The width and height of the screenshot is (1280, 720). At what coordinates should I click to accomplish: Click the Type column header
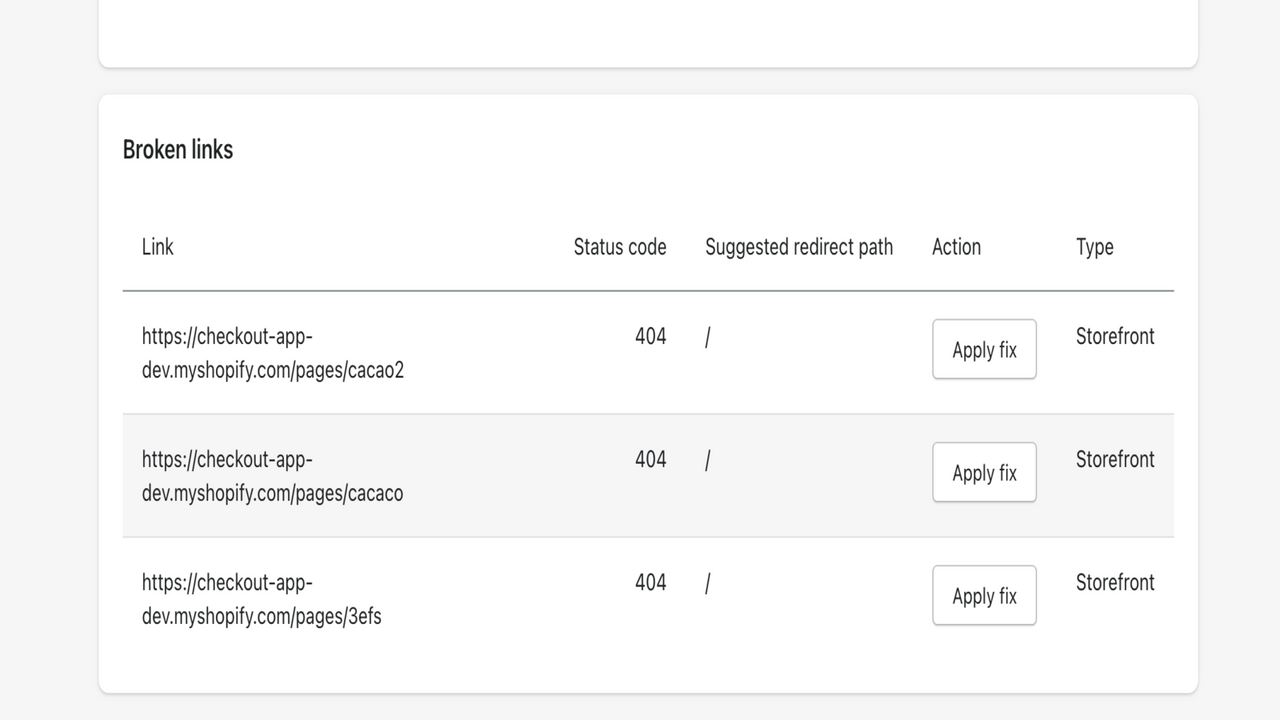(1093, 247)
